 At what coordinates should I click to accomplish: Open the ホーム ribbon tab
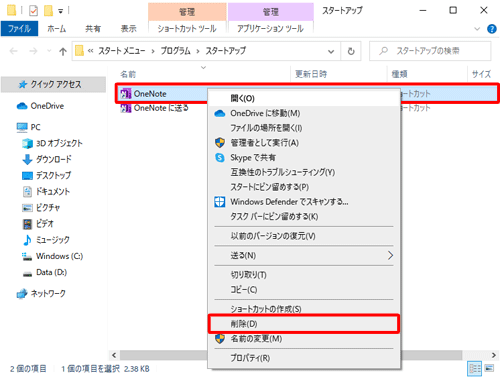pyautogui.click(x=57, y=29)
